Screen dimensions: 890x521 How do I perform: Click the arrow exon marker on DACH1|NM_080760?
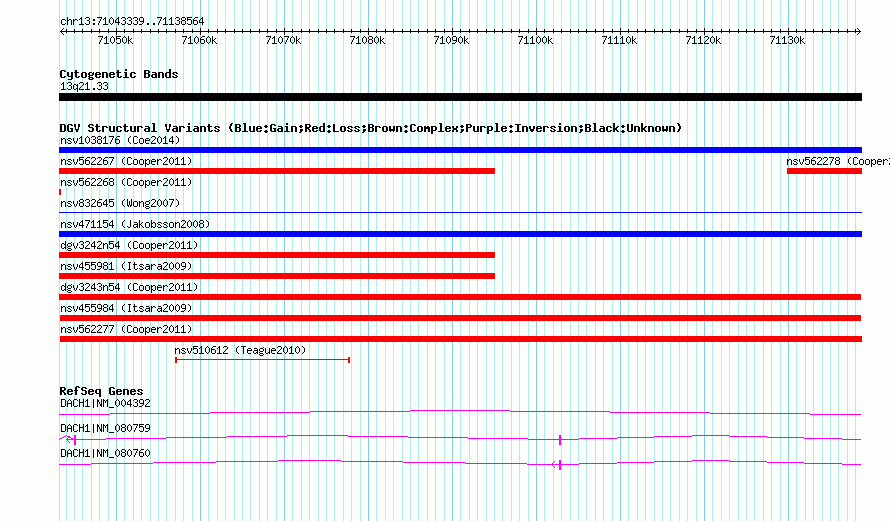557,465
